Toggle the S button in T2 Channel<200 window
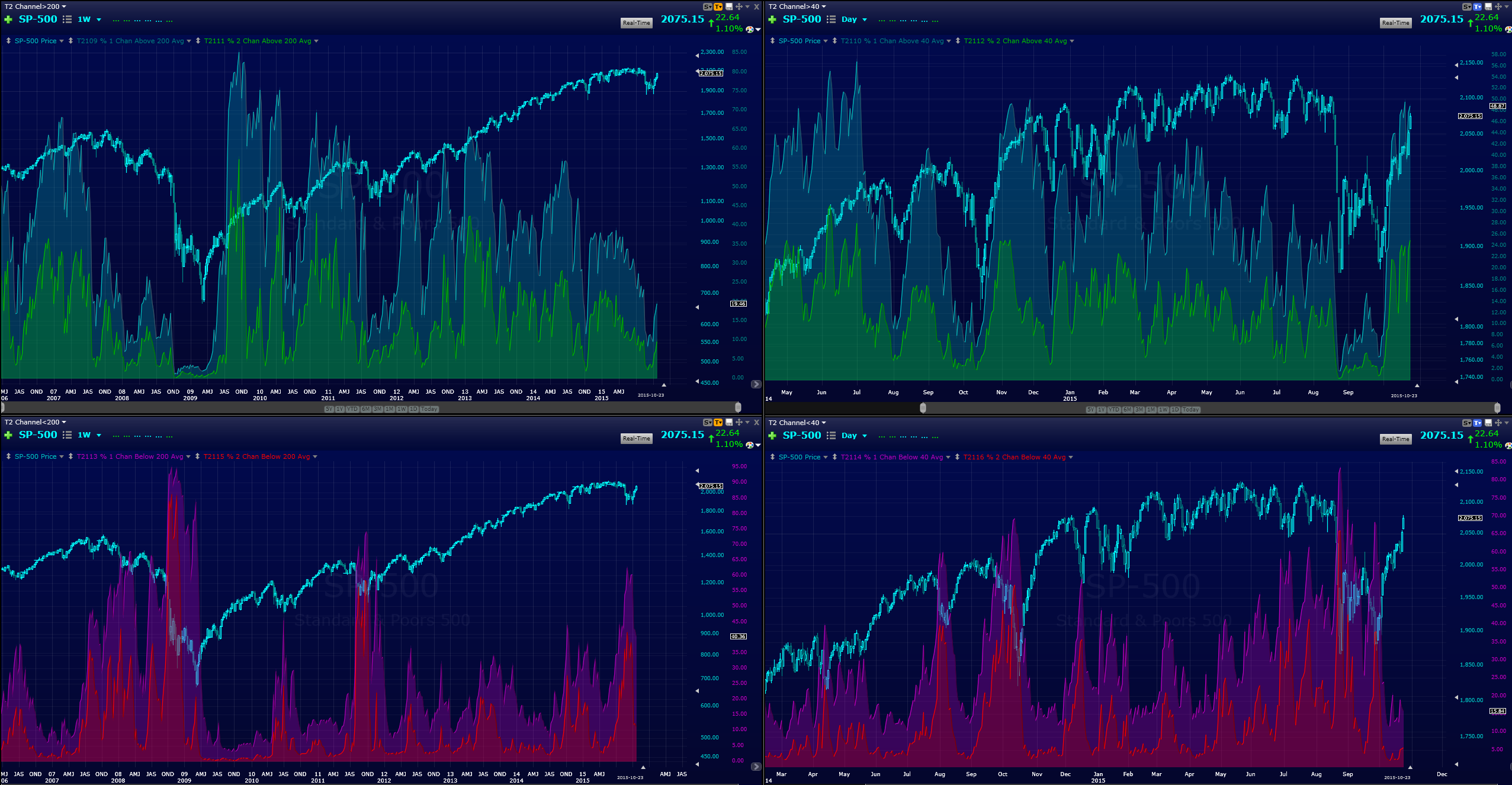 708,423
